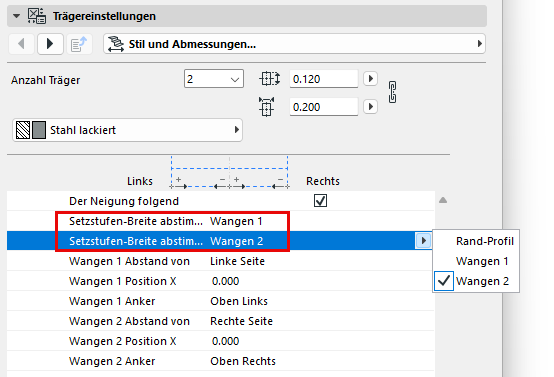This screenshot has height=377, width=554.
Task: Edit the 0.200 height field
Action: click(324, 107)
